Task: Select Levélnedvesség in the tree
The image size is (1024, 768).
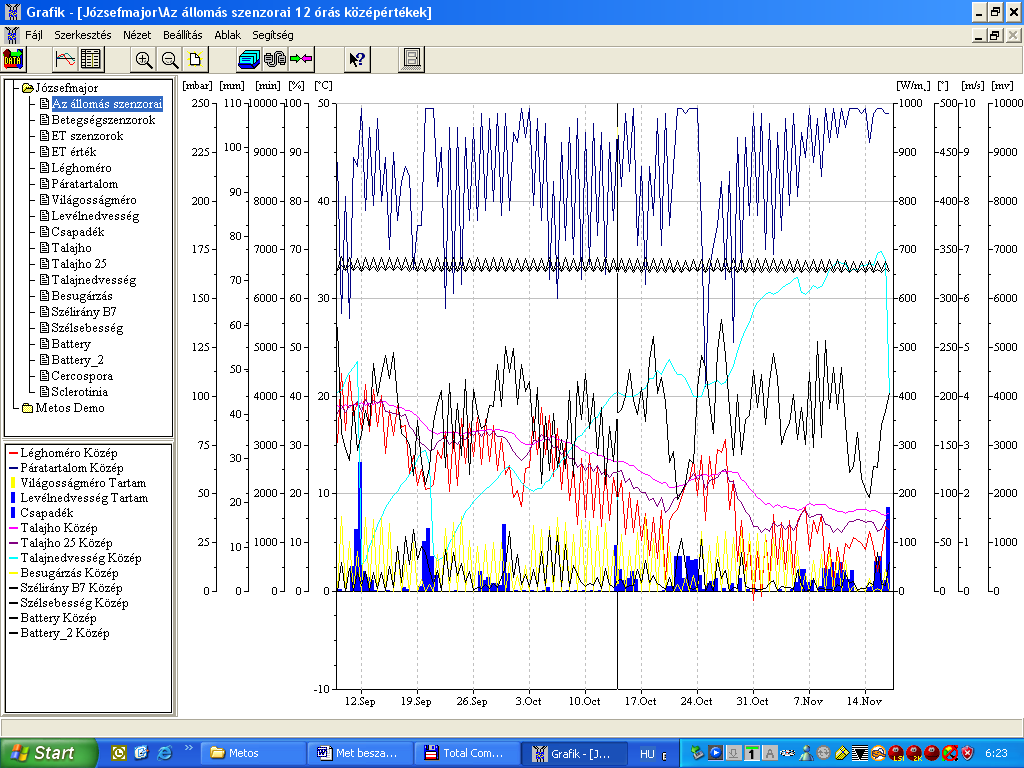Action: click(x=95, y=216)
